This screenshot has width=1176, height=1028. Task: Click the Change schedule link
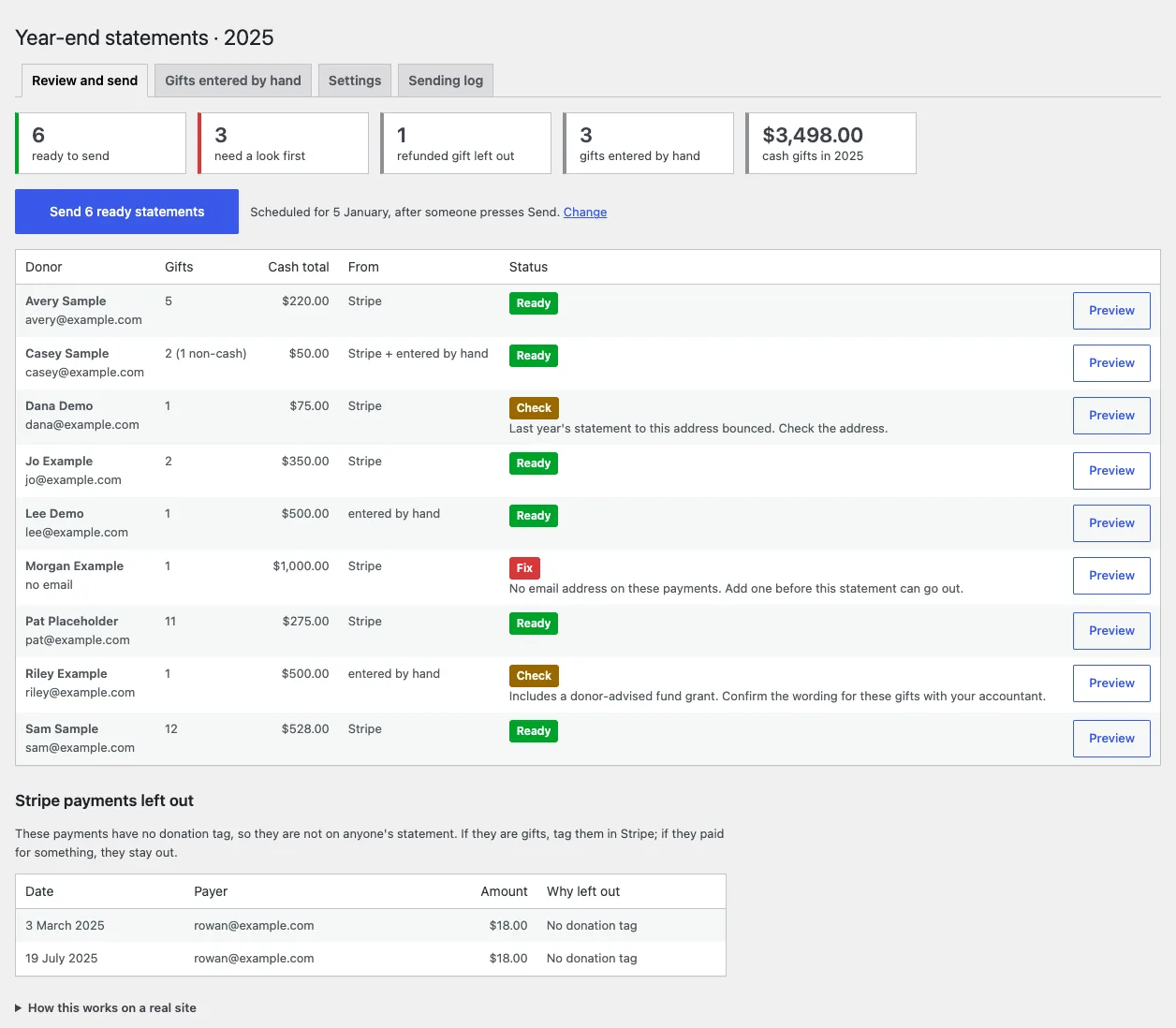pyautogui.click(x=585, y=213)
